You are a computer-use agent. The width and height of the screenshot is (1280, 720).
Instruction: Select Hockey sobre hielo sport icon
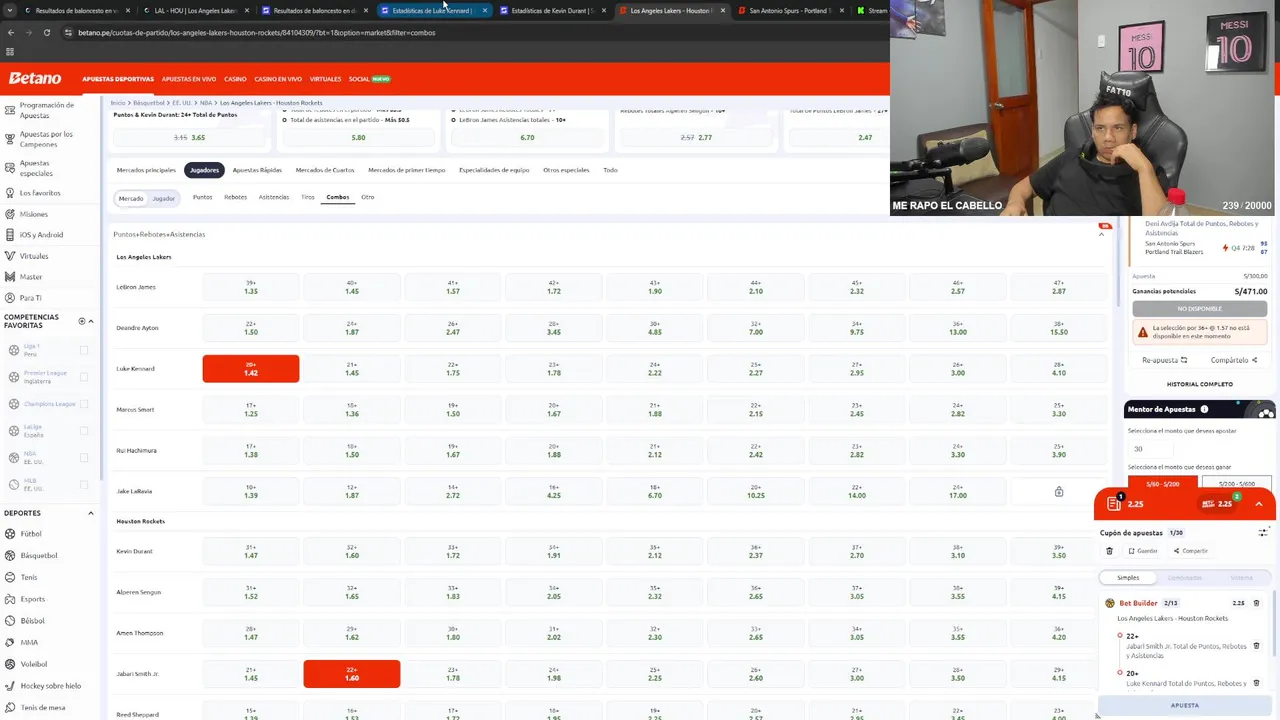pyautogui.click(x=9, y=686)
